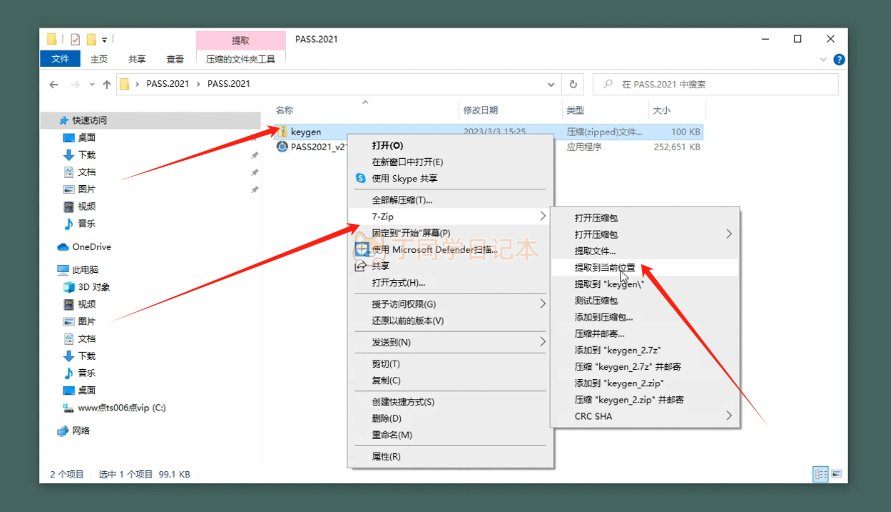Expand the 授予访问权限(G) submenu arrow
Viewport: 891px width, 512px height.
coord(543,303)
